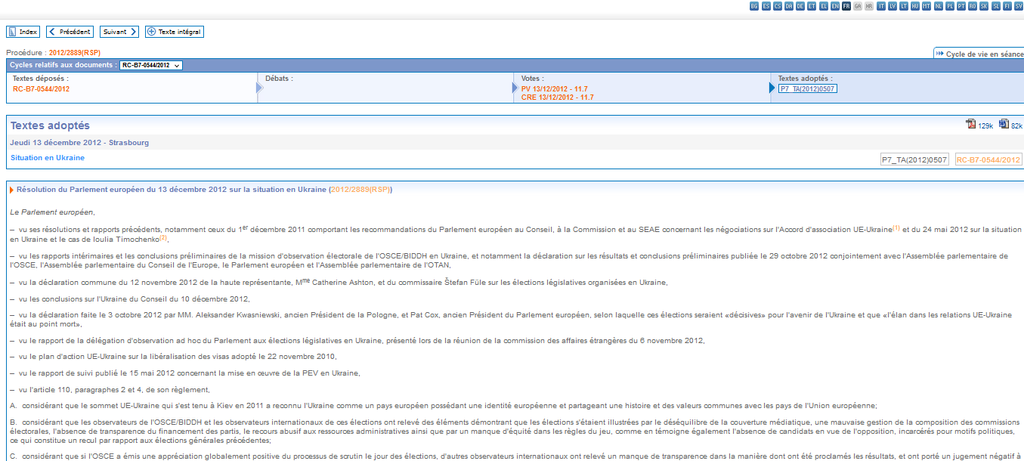Image resolution: width=1024 pixels, height=461 pixels.
Task: Switch language to PT (Portuguese)
Action: [x=961, y=6]
